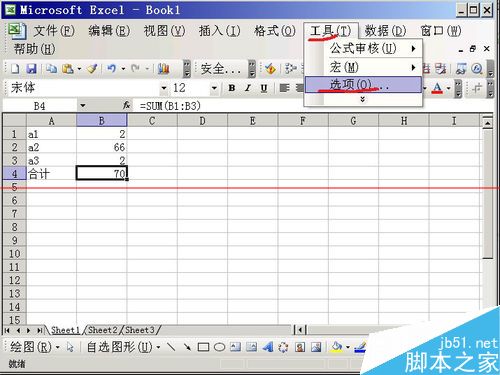Click the insert function fx button

[x=126, y=106]
